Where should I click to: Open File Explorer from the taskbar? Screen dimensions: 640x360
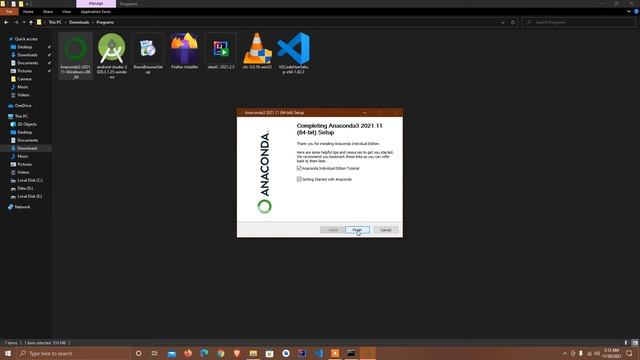[x=253, y=353]
